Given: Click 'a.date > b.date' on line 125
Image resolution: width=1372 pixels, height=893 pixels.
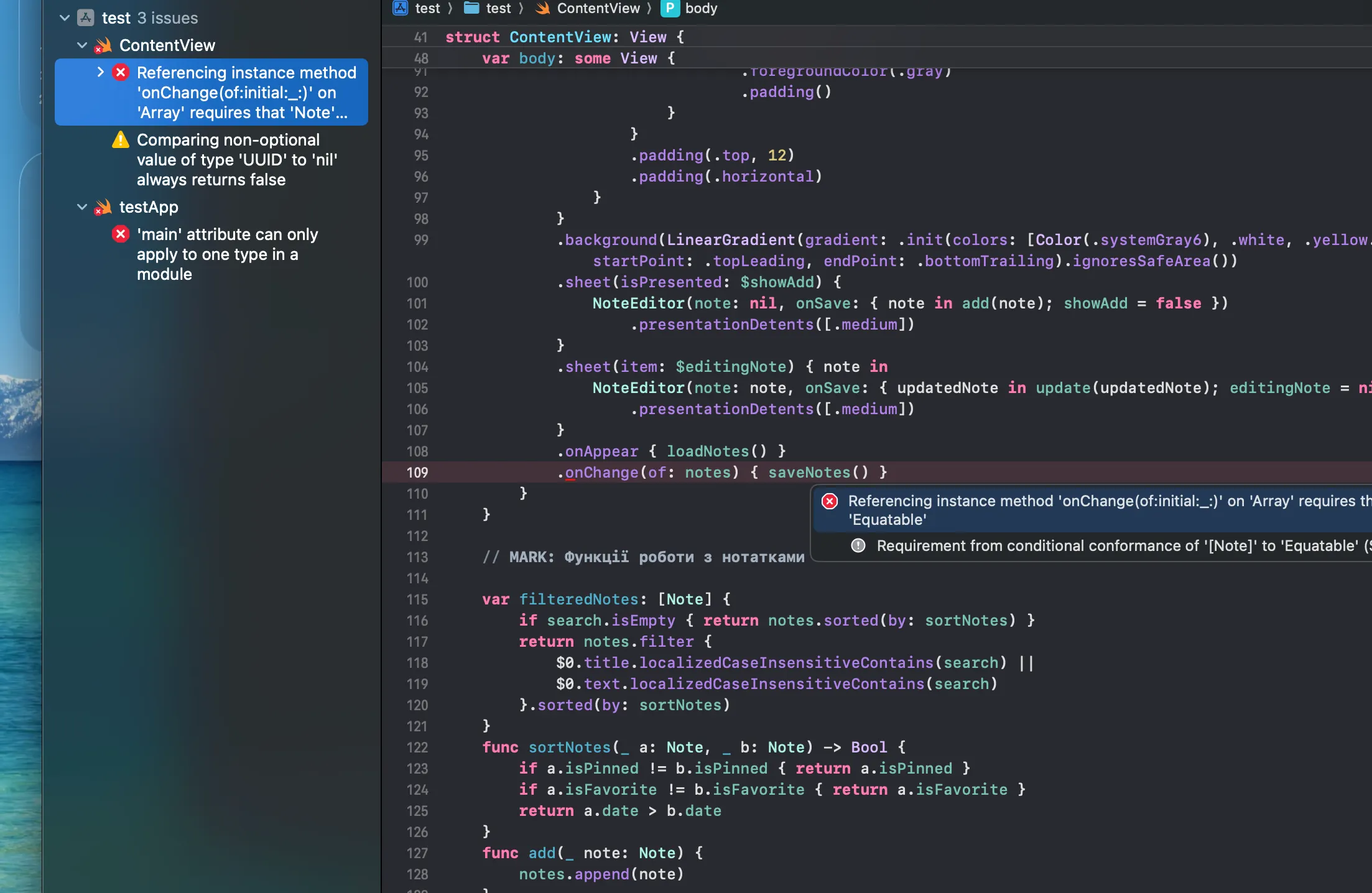Looking at the screenshot, I should click(652, 811).
